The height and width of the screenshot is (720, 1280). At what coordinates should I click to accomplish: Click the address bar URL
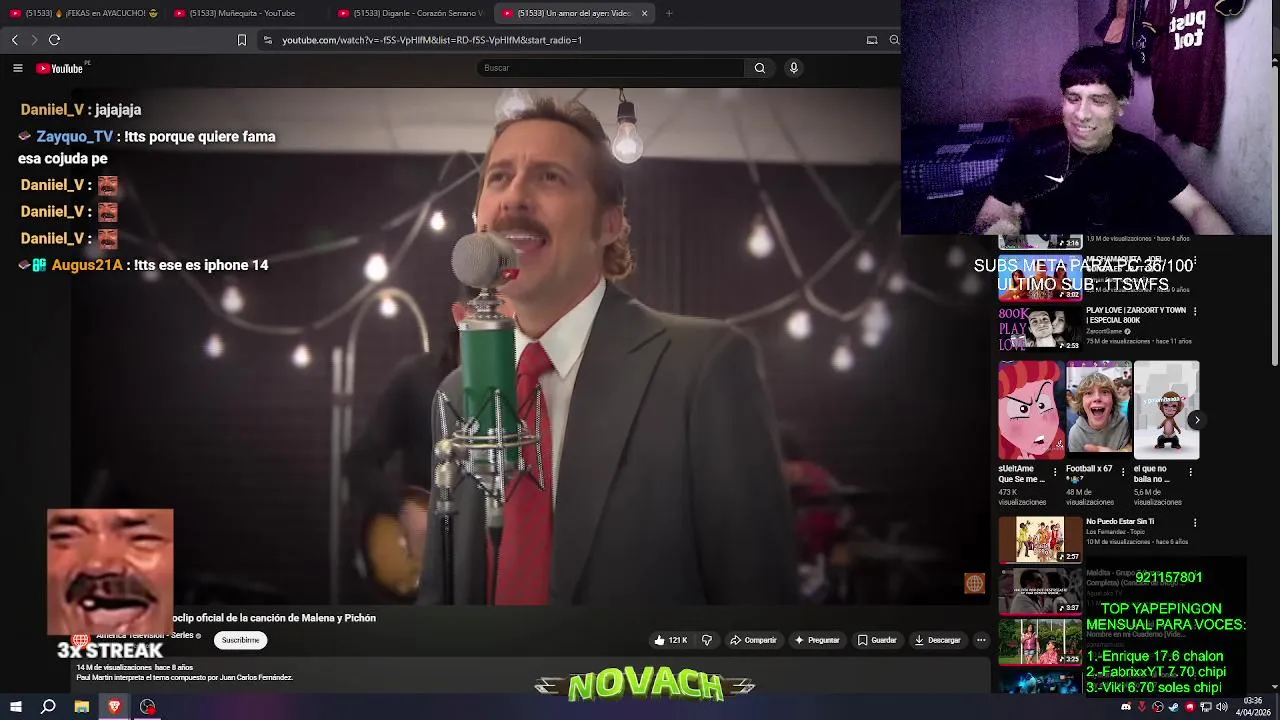pyautogui.click(x=432, y=40)
